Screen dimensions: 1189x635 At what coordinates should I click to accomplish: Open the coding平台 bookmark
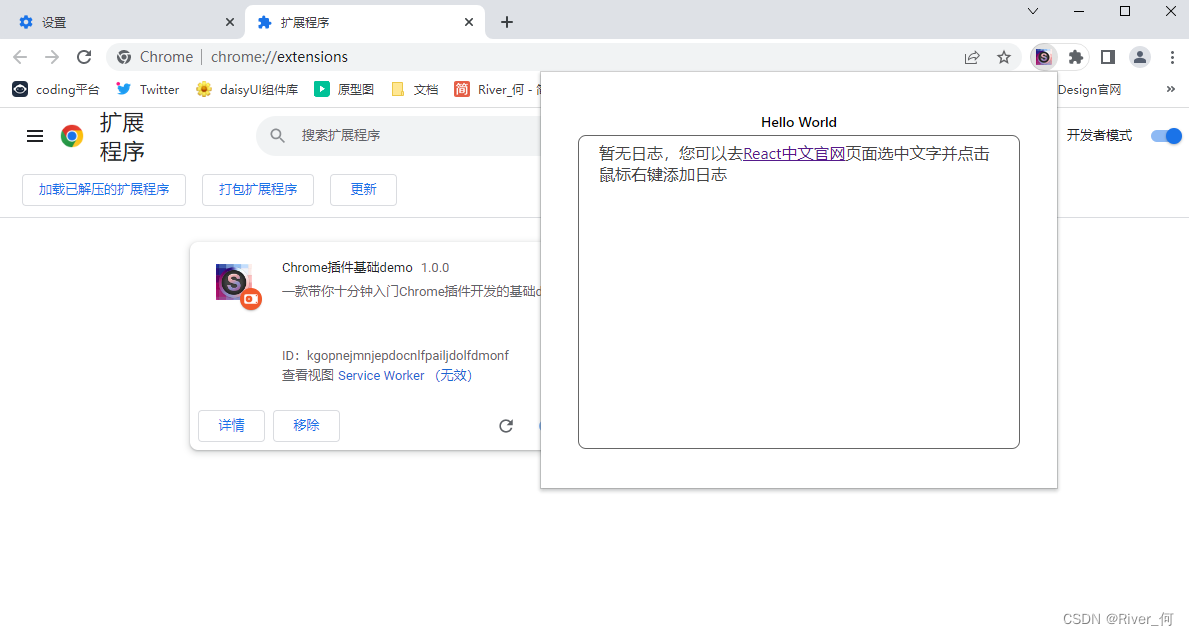[x=56, y=90]
